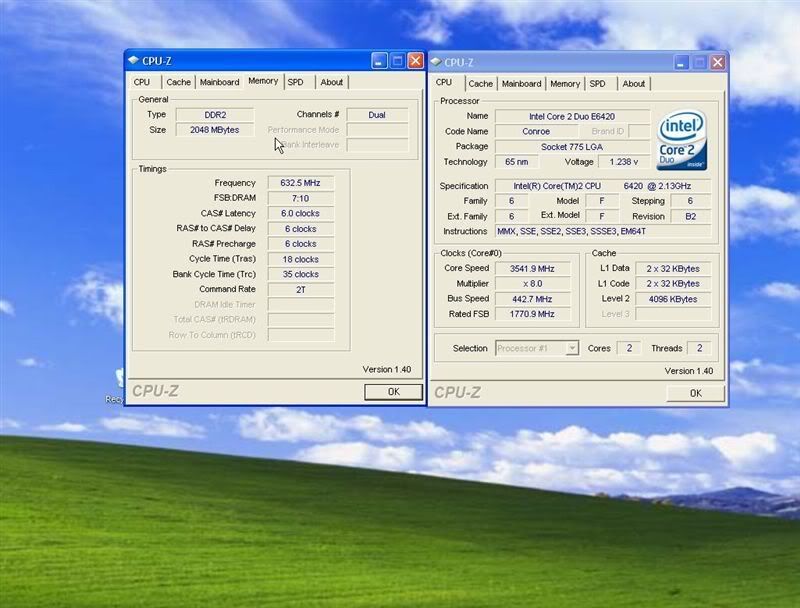Viewport: 800px width, 608px height.
Task: Switch to Mainboard tab in the memory timings window
Action: [219, 82]
